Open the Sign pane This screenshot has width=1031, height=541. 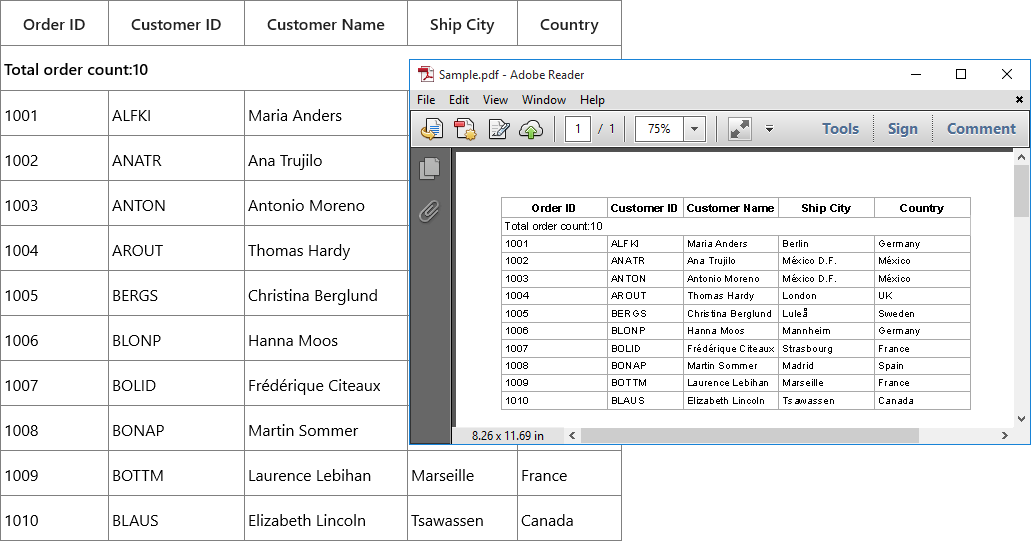903,129
